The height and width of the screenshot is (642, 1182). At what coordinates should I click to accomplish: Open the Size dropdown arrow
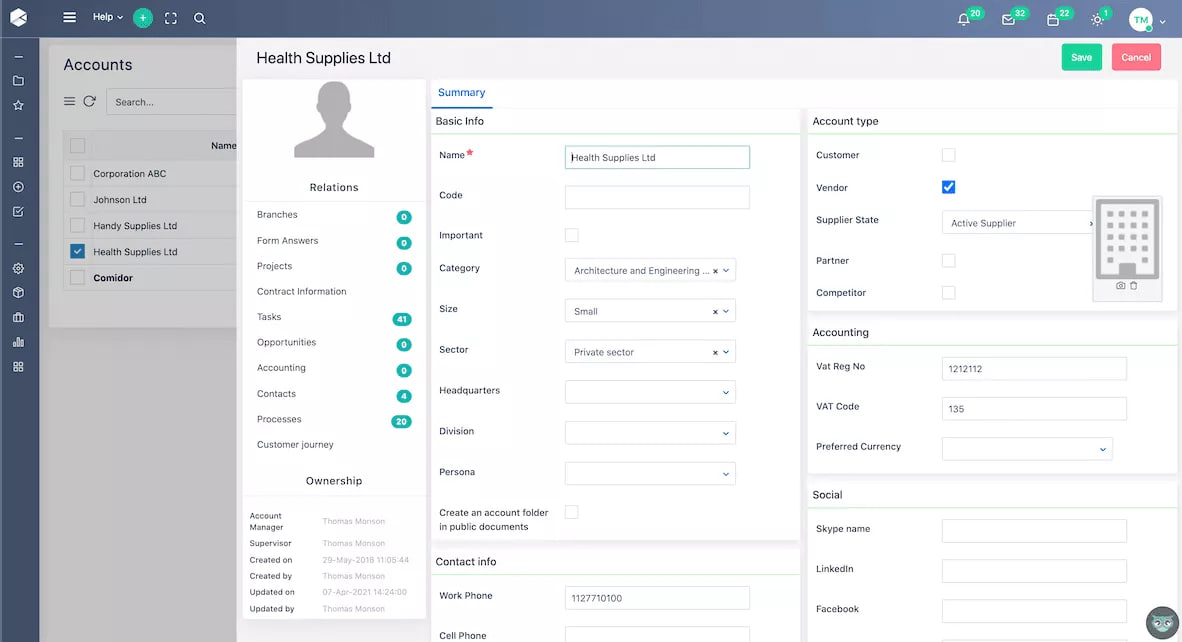pos(726,311)
